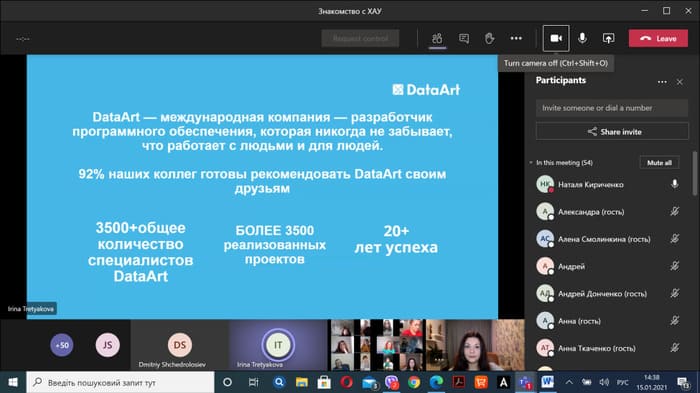Focus the Invite someone or dial a number field

click(612, 108)
